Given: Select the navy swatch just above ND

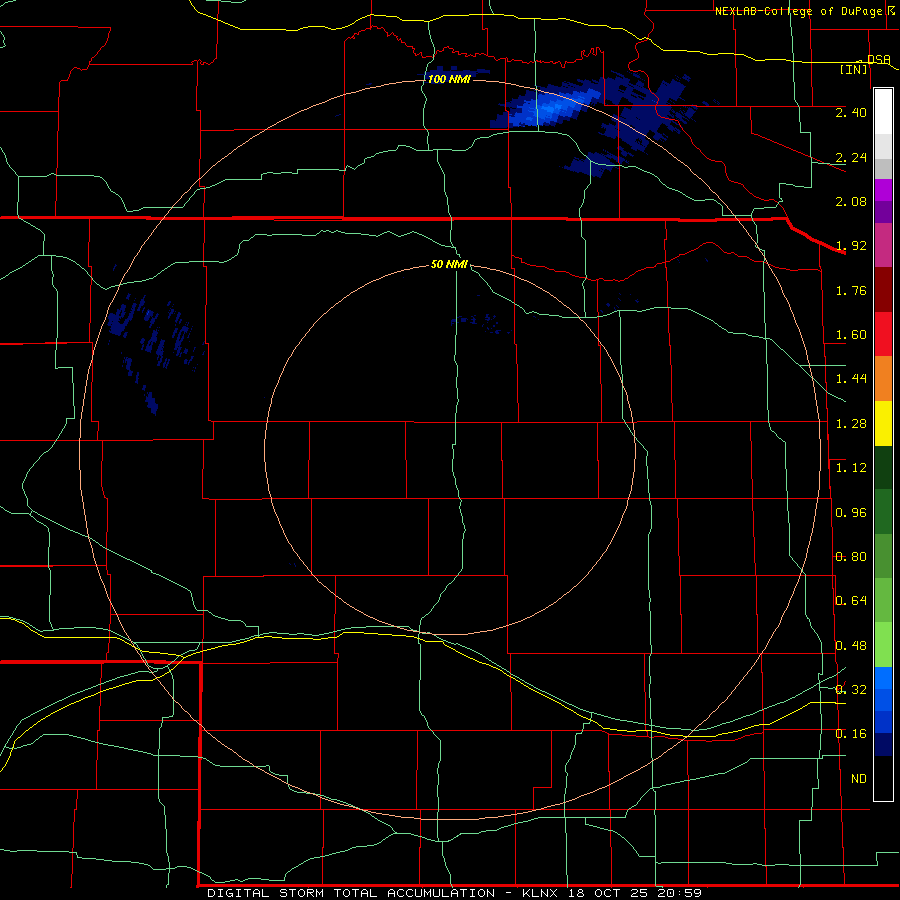Looking at the screenshot, I should pos(883,745).
